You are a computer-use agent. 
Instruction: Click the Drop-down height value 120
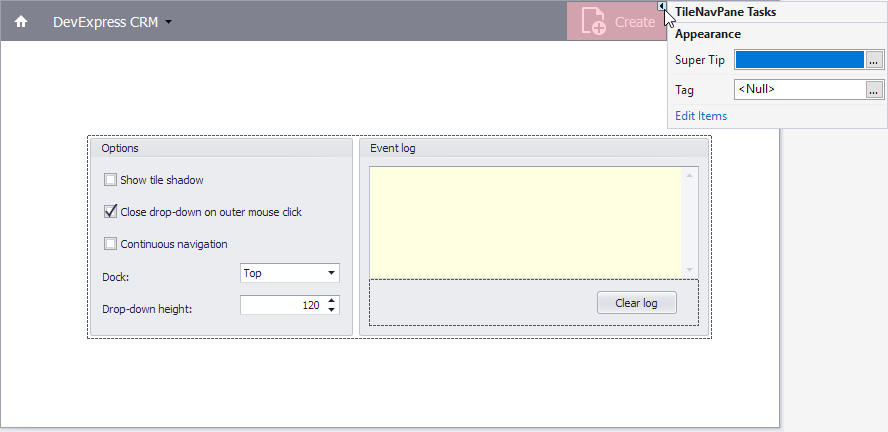pos(311,305)
